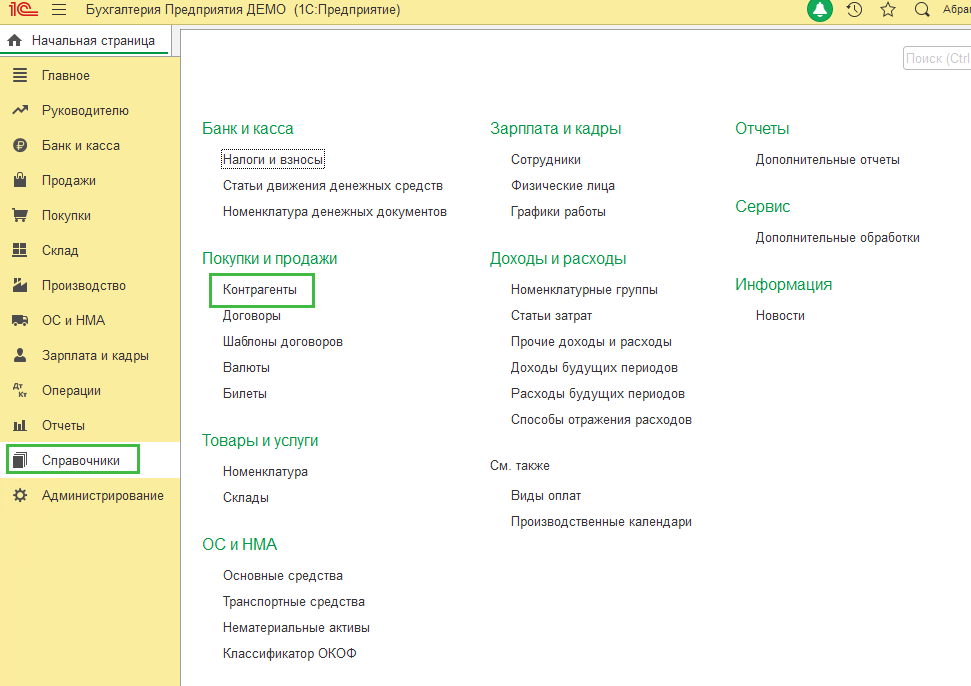Click the Склад grid icon
971x686 pixels.
pos(20,250)
